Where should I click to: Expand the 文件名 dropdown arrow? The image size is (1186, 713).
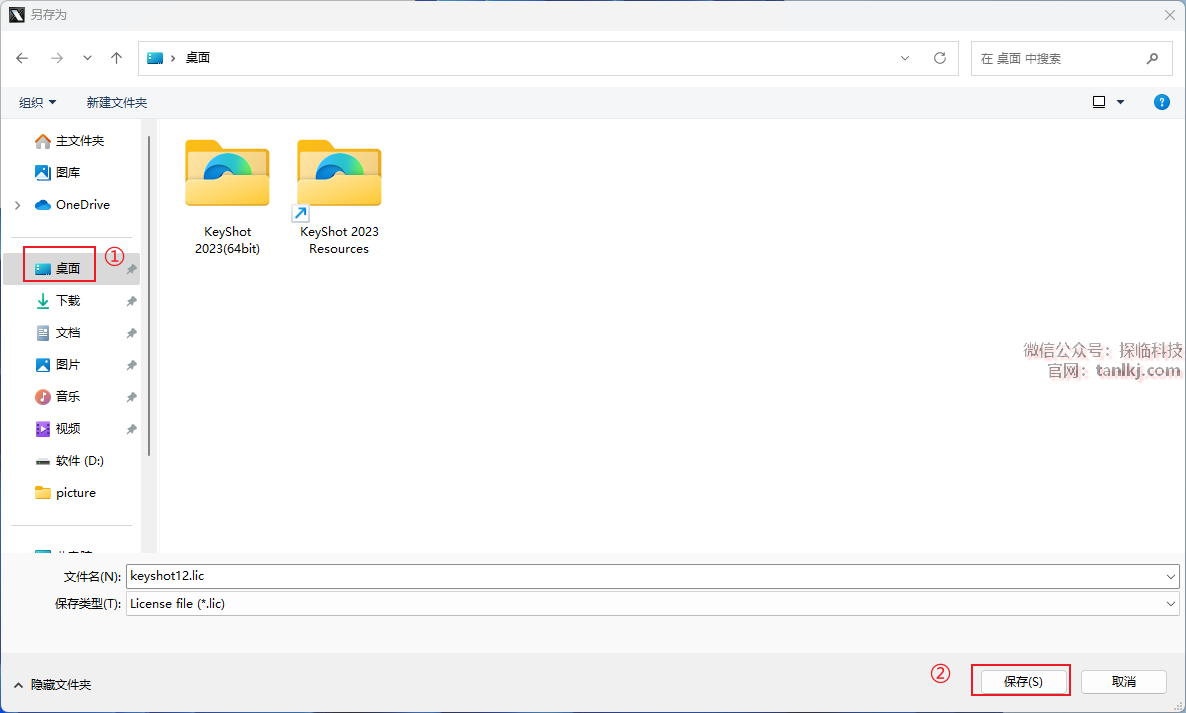[x=1171, y=577]
